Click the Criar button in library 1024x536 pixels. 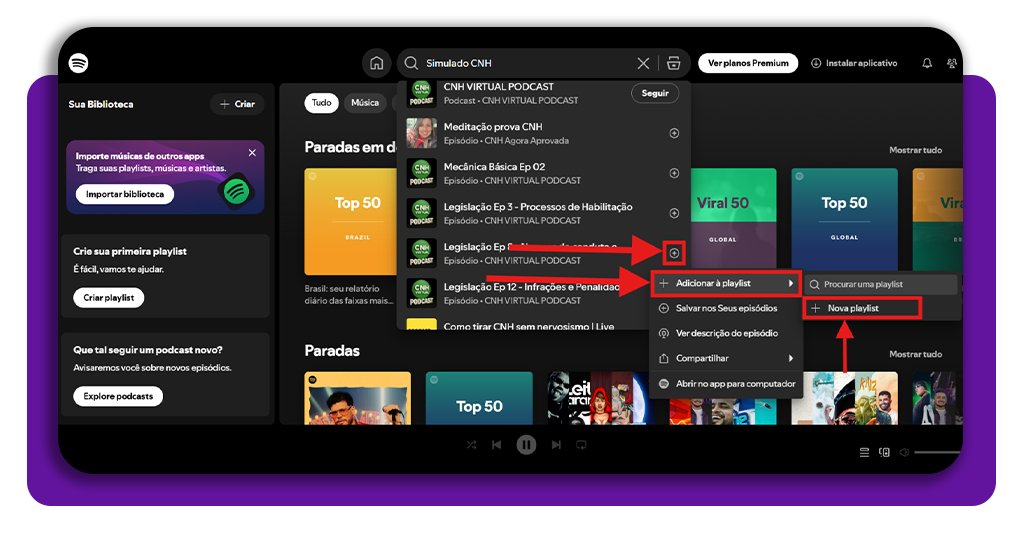click(237, 104)
